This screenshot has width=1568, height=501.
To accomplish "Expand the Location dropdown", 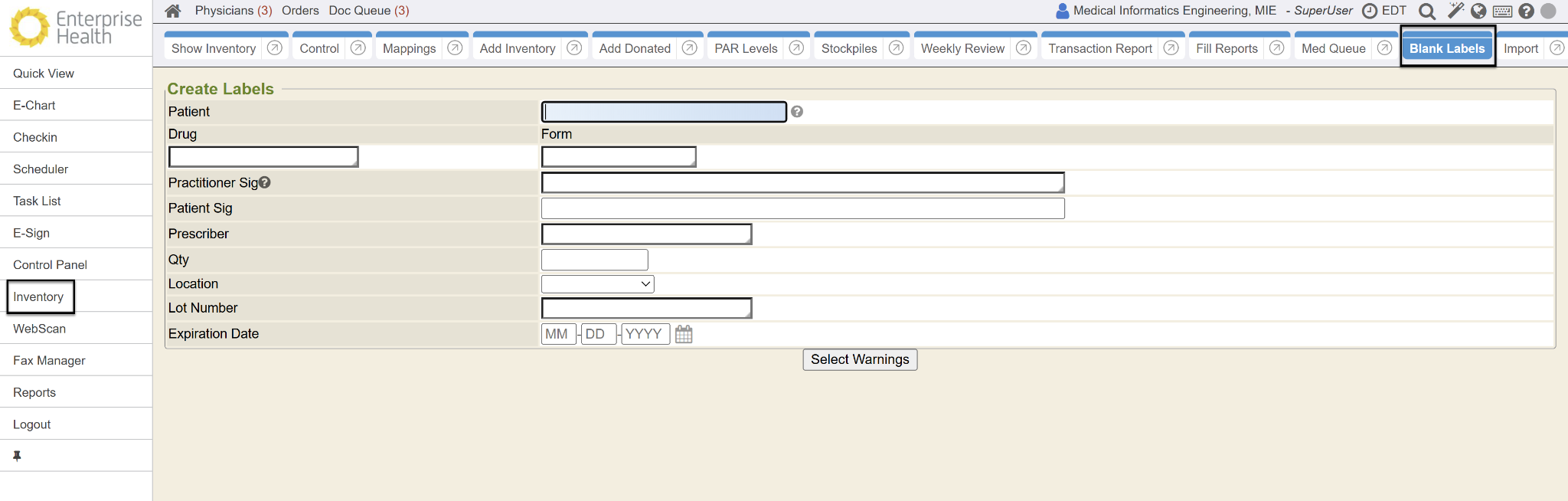I will coord(597,284).
